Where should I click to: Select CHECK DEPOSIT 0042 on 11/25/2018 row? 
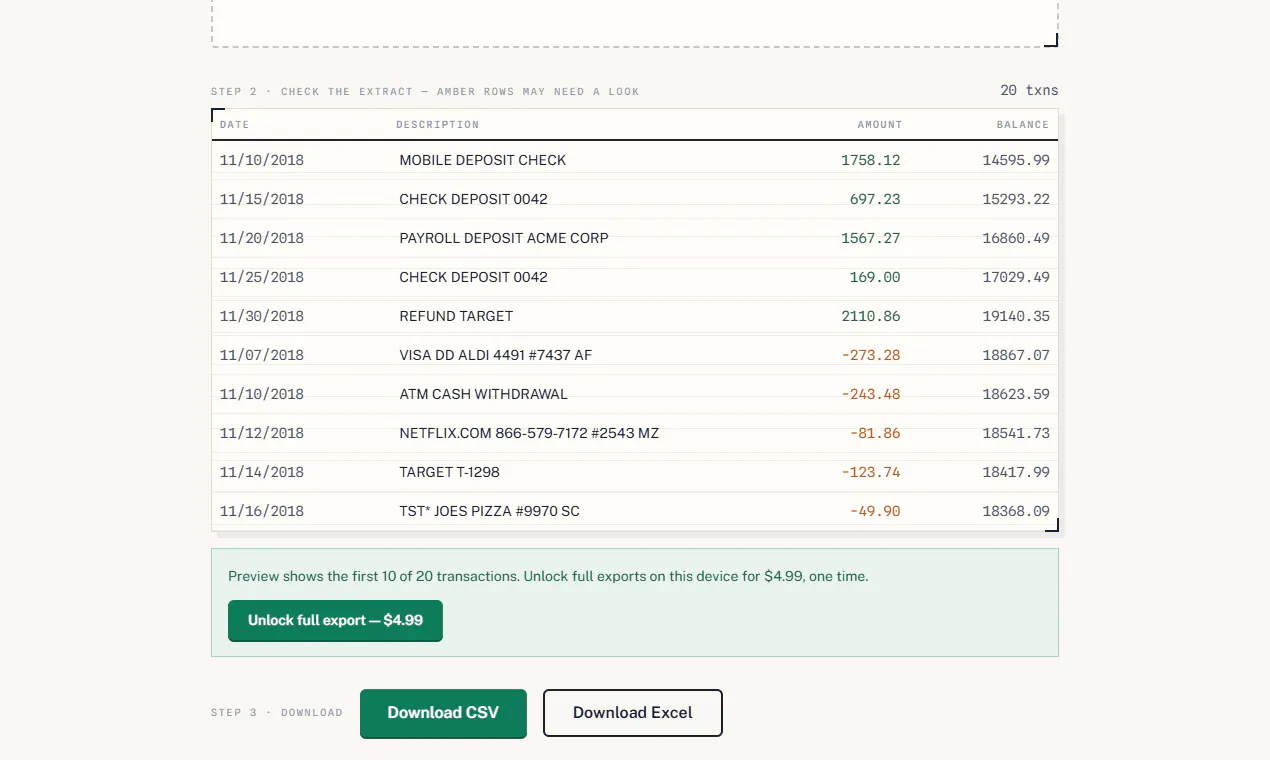(x=474, y=277)
